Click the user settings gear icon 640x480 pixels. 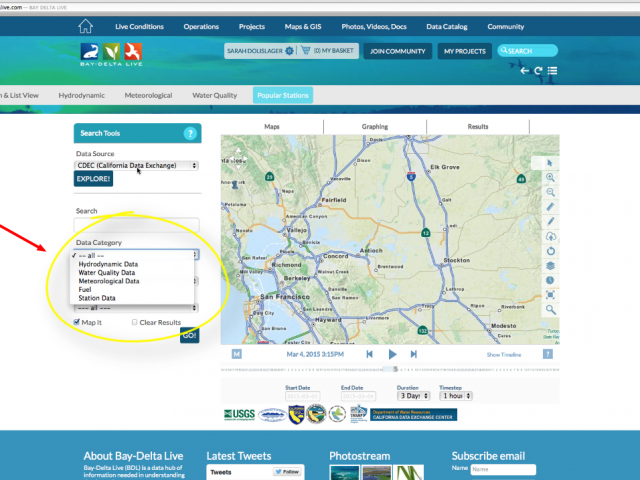(x=289, y=51)
